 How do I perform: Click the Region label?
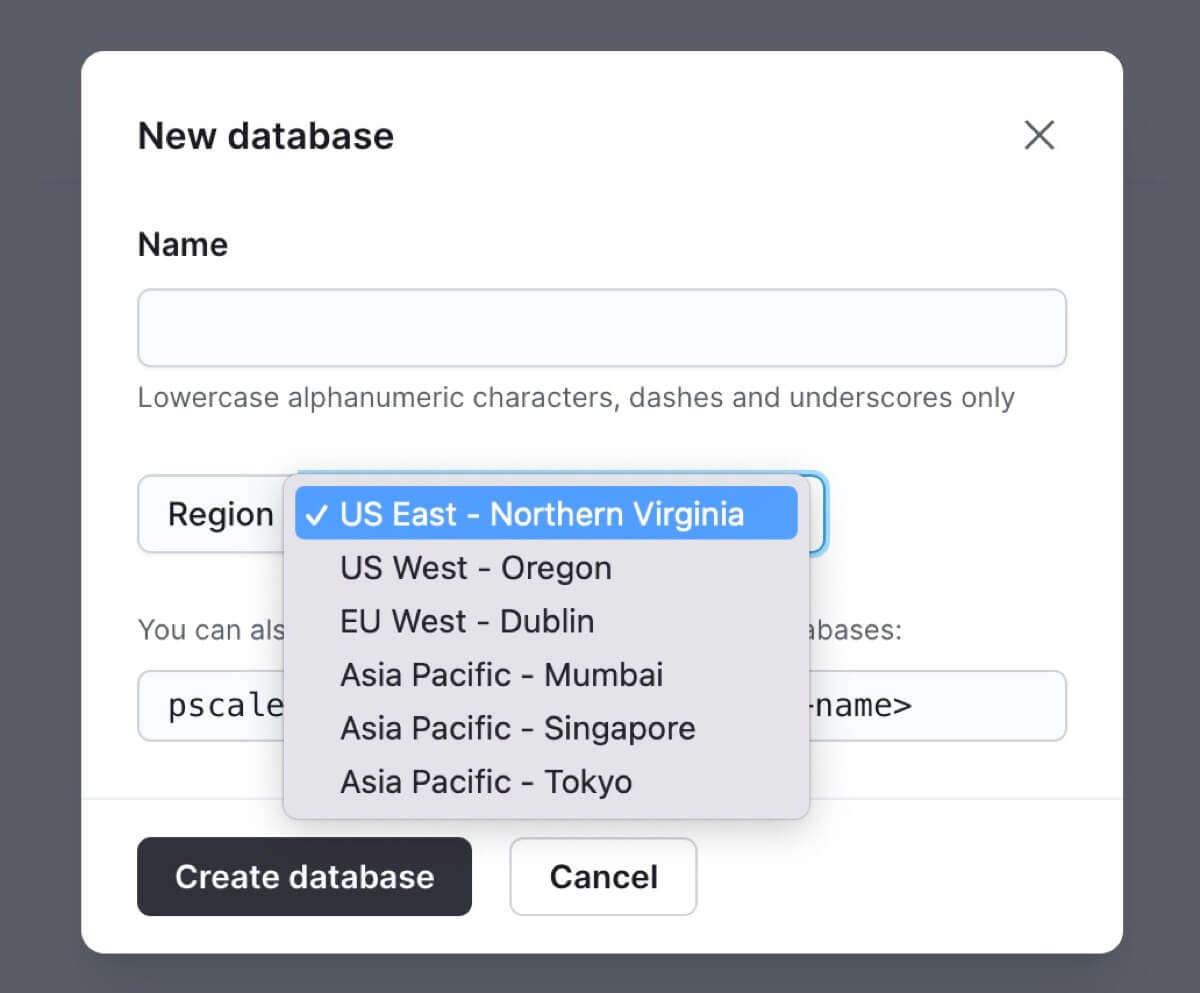(220, 514)
